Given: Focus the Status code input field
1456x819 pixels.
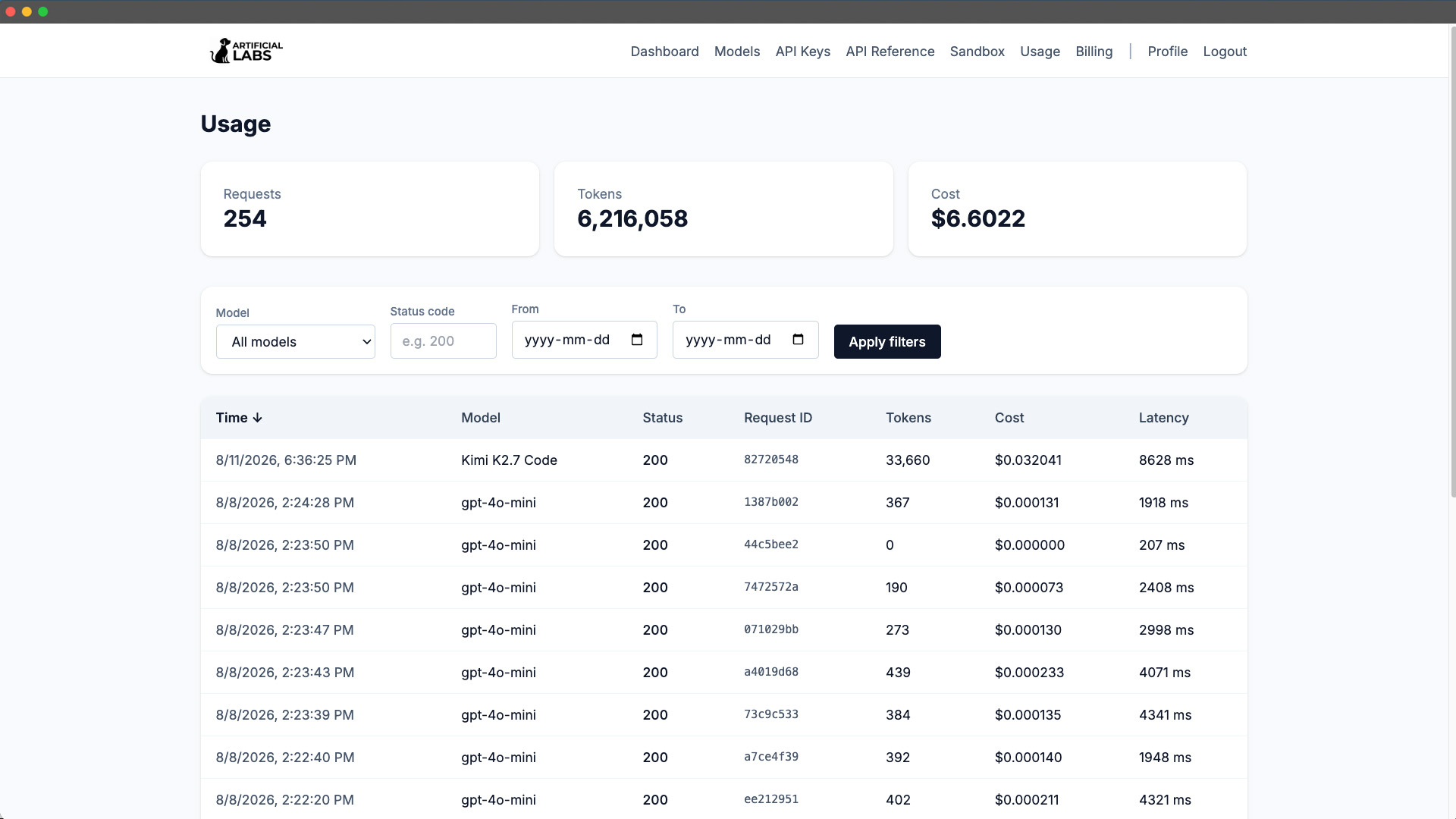Looking at the screenshot, I should tap(443, 341).
